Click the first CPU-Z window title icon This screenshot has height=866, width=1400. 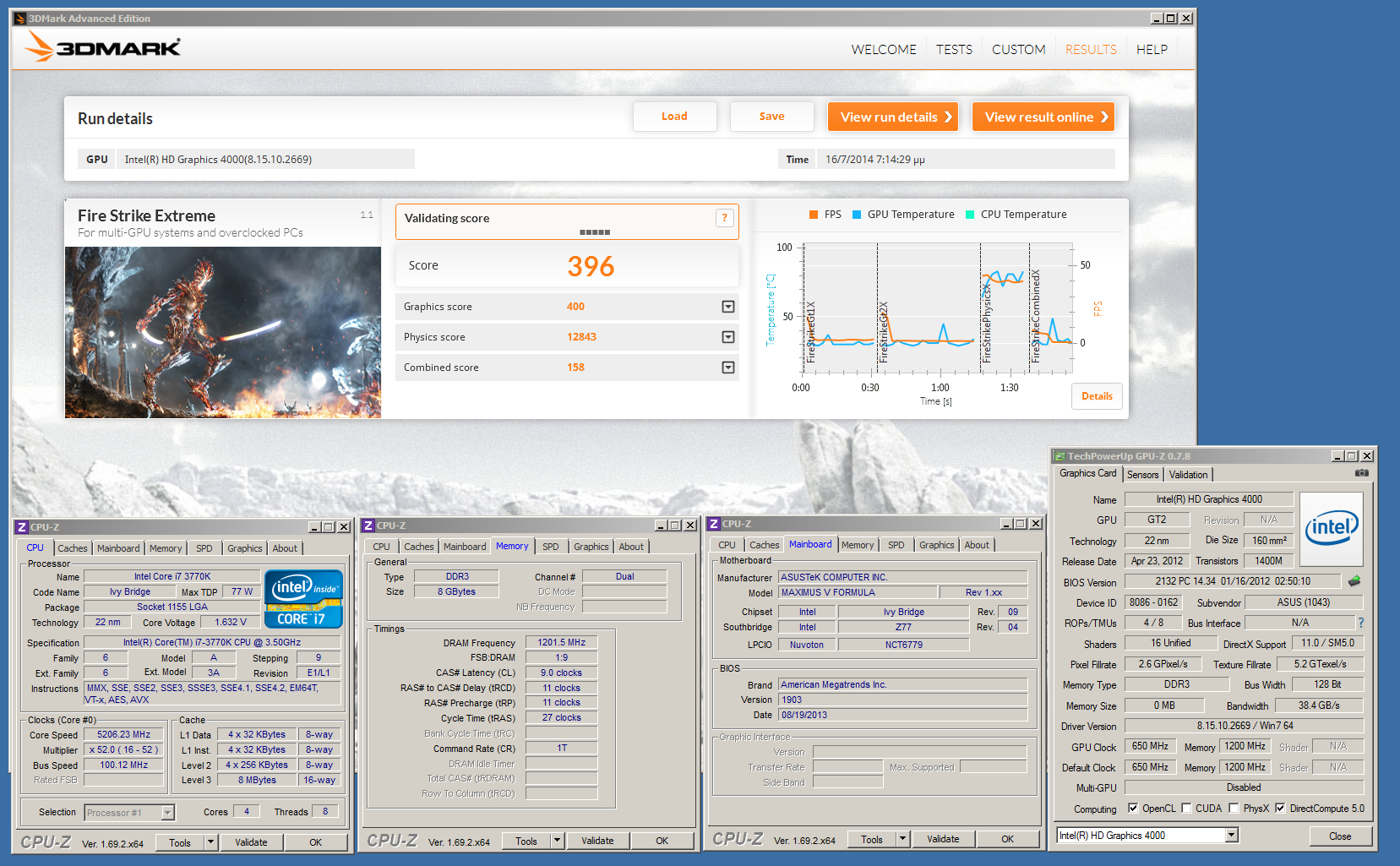tap(22, 527)
